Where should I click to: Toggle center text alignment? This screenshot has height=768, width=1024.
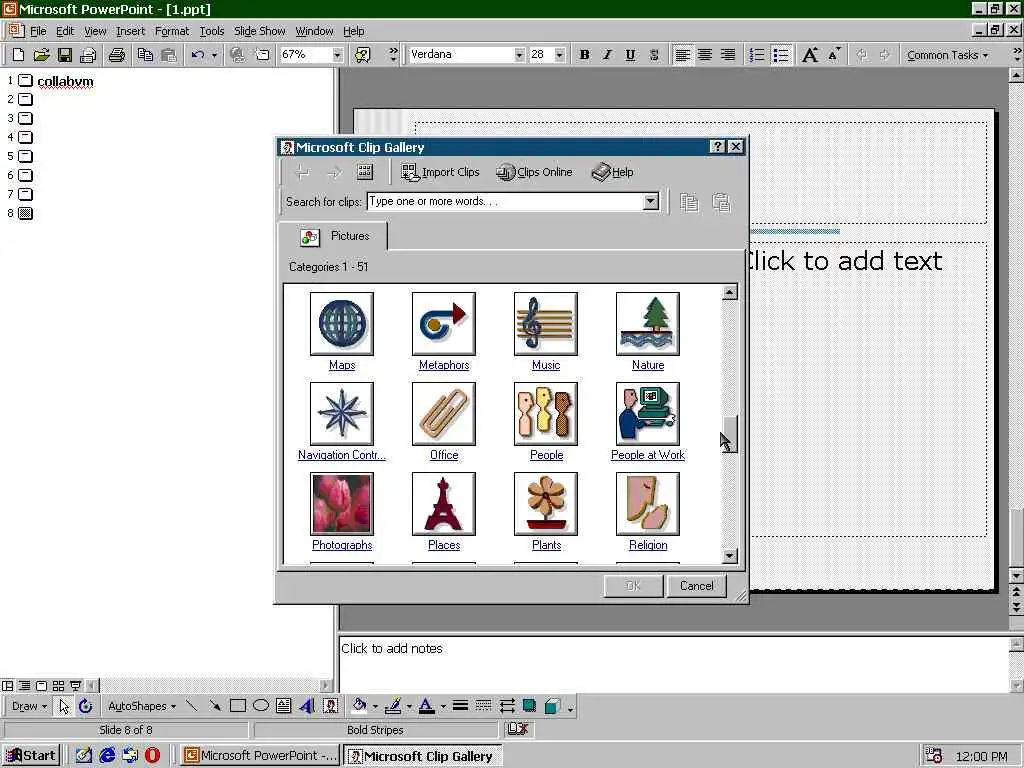pyautogui.click(x=705, y=55)
